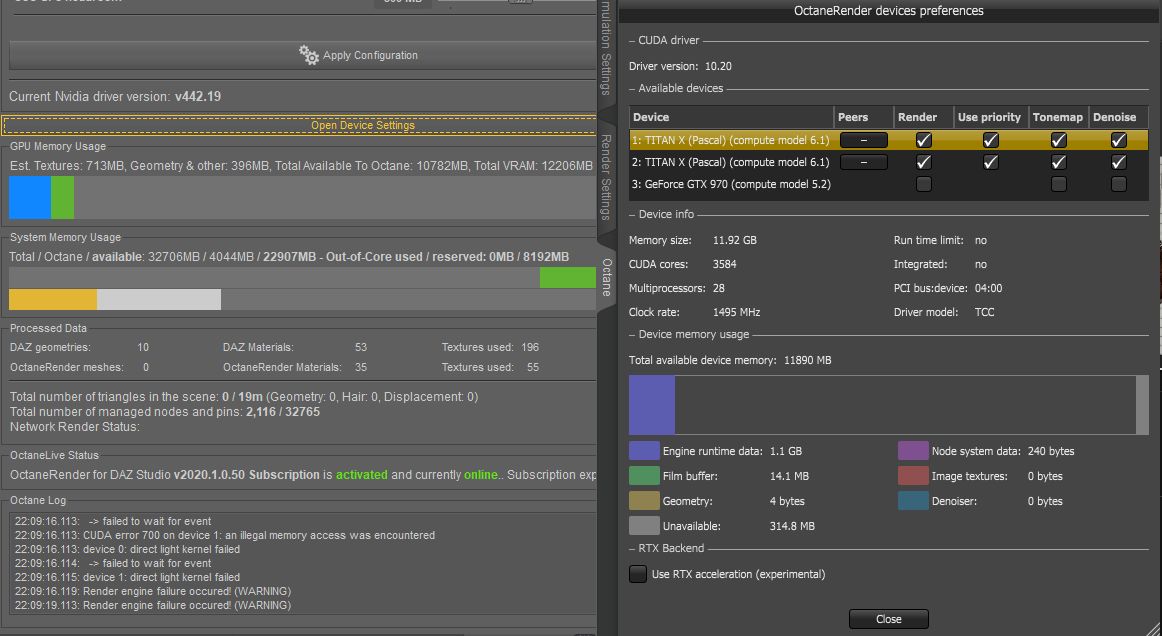Image resolution: width=1162 pixels, height=636 pixels.
Task: Enable Render checkbox for GeForce GTX 970
Action: coord(923,184)
